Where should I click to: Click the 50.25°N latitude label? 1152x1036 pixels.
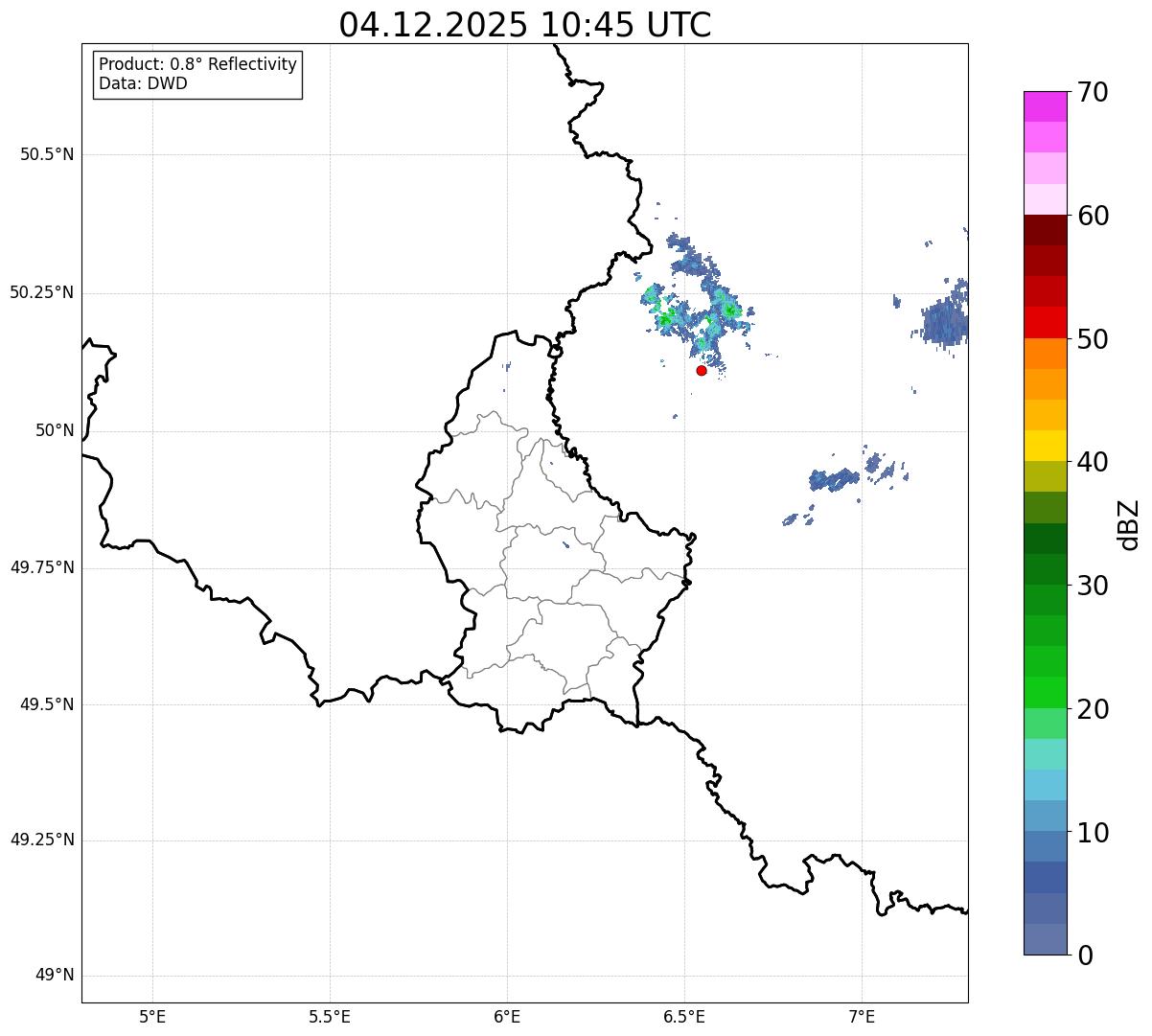(42, 292)
